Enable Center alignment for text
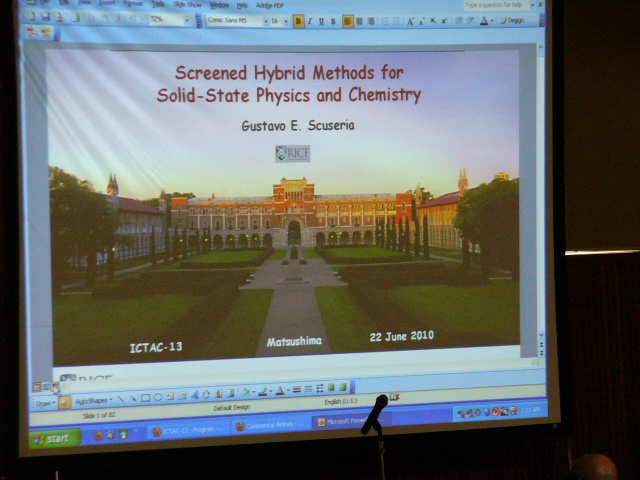Image resolution: width=640 pixels, height=480 pixels. tap(360, 21)
